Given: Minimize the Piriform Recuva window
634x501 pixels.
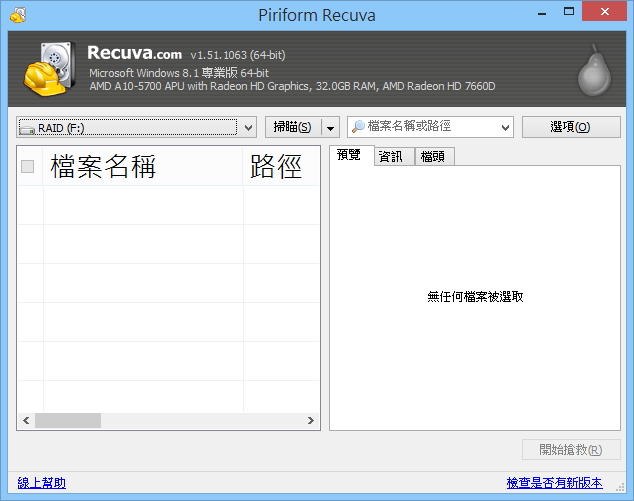Looking at the screenshot, I should 542,12.
